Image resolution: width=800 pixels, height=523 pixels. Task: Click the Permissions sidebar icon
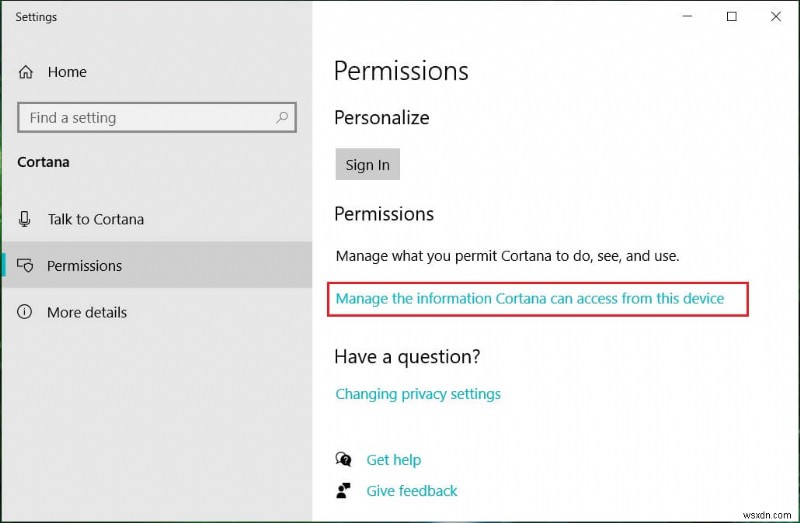coord(25,265)
